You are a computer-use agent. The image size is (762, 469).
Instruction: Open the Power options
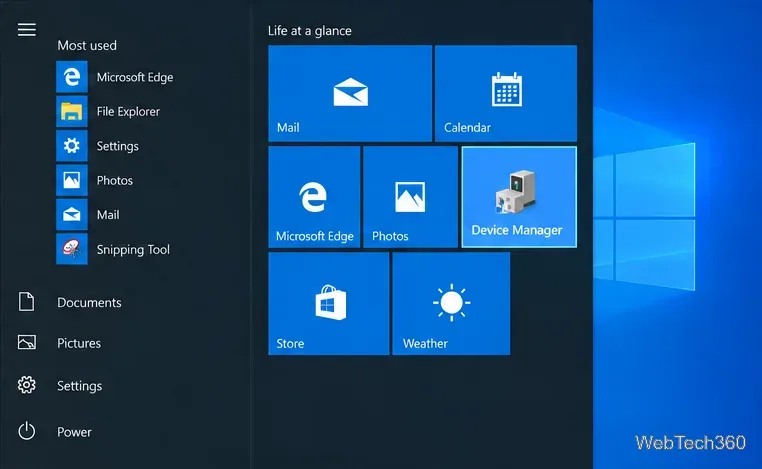click(x=54, y=432)
